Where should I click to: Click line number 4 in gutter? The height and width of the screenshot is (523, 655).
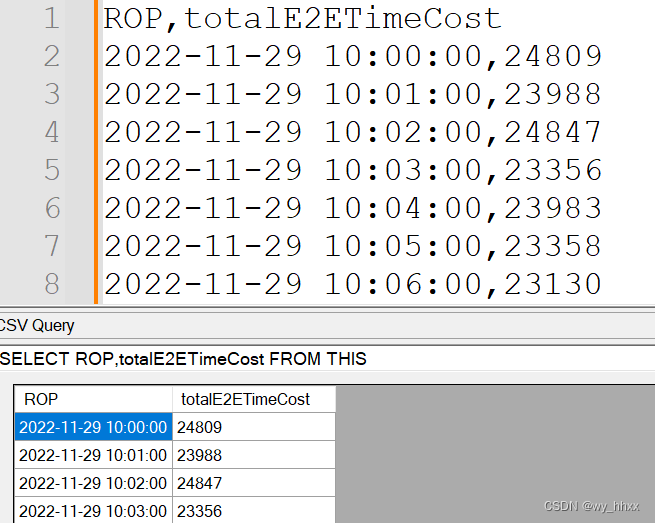pos(52,132)
